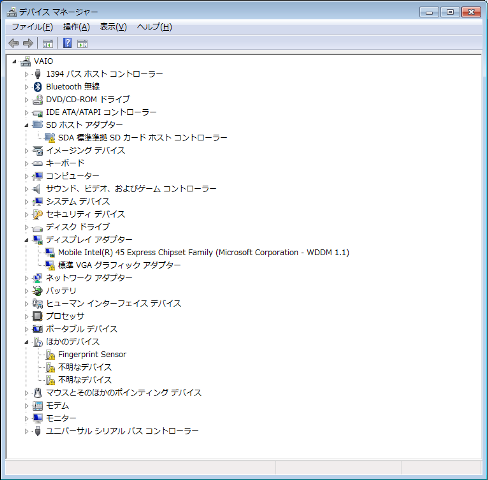
Task: Click the rightmost toolbar icon after the Help icon
Action: tap(82, 43)
